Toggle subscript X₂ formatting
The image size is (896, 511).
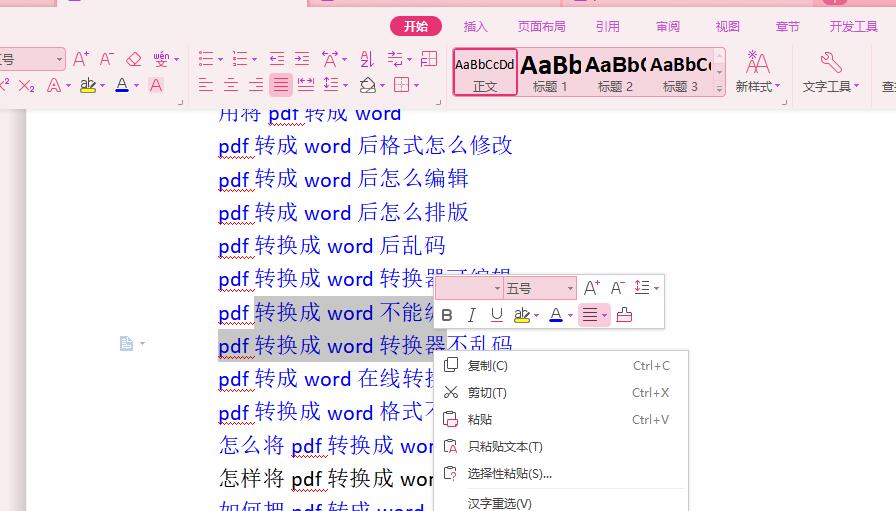[x=26, y=86]
